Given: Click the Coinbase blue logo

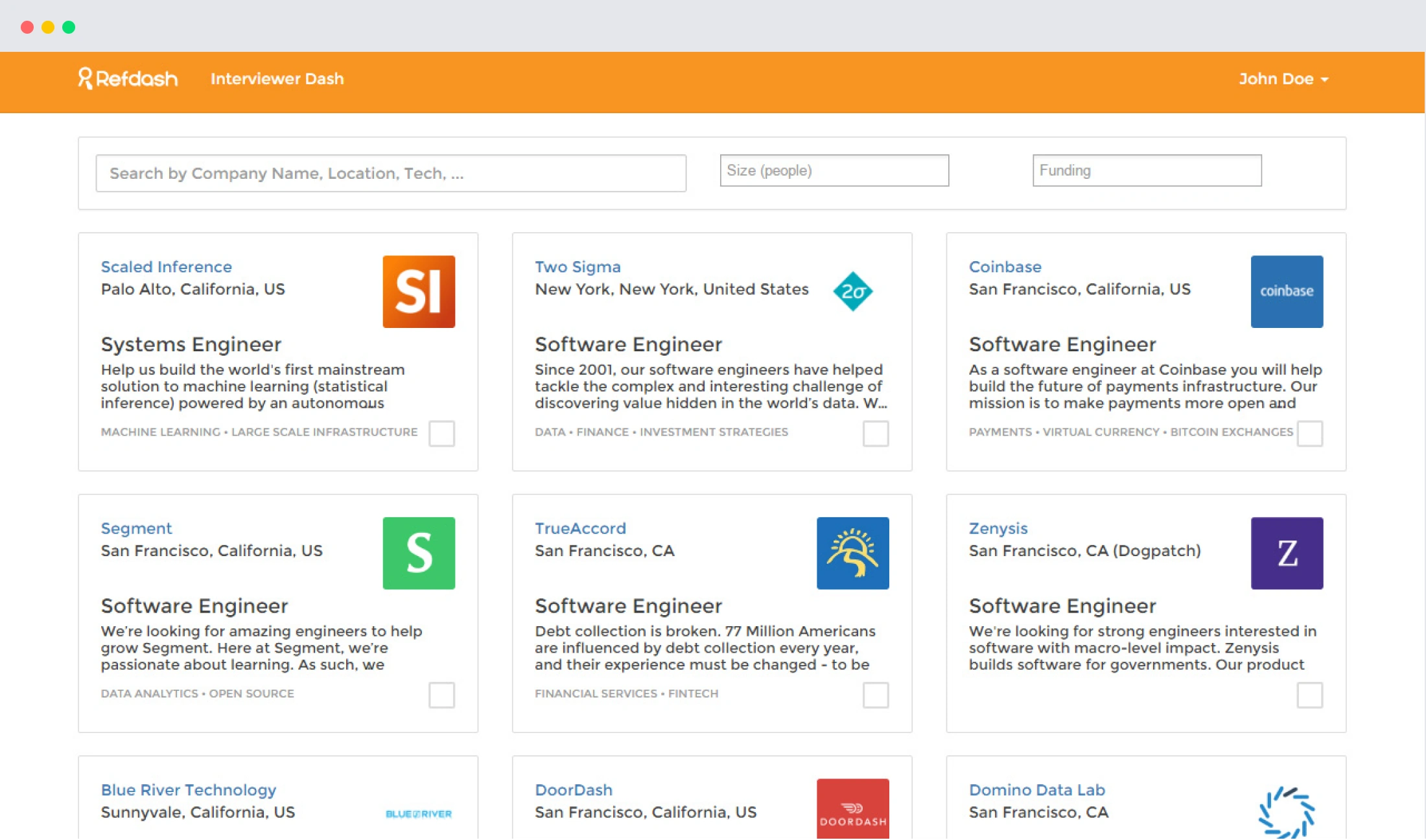Looking at the screenshot, I should (x=1287, y=292).
